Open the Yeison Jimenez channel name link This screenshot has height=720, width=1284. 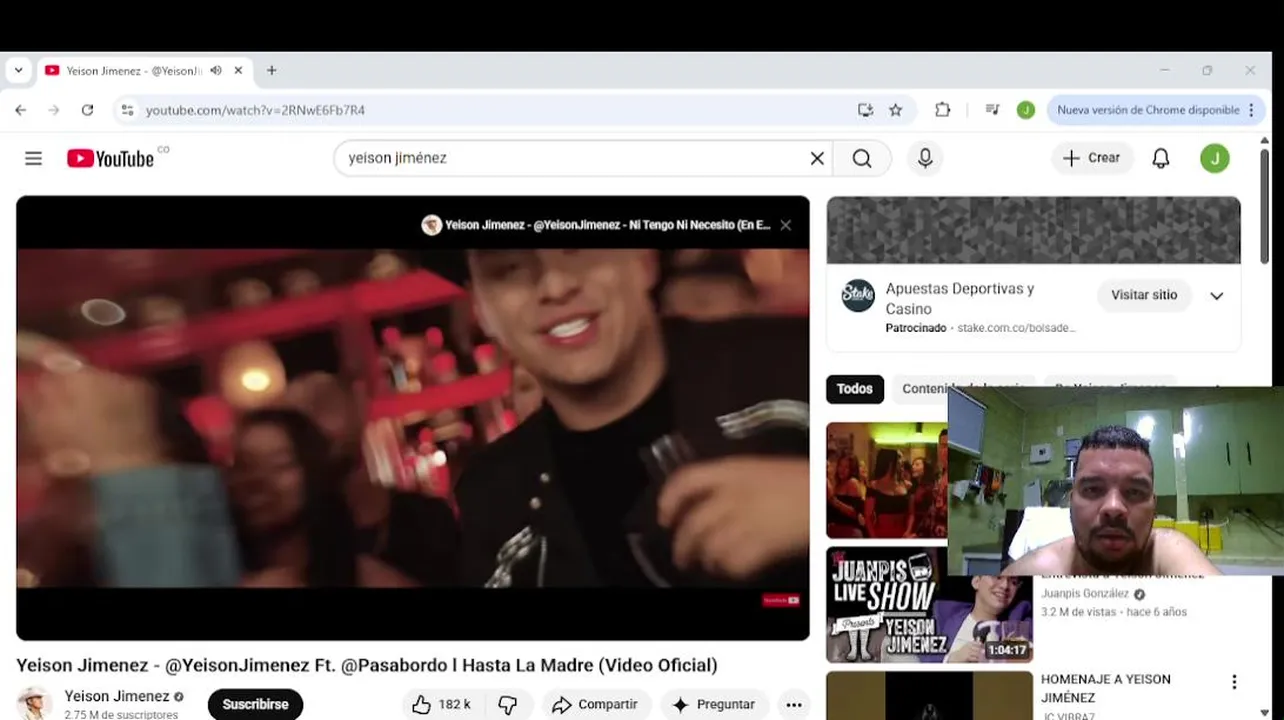click(x=117, y=696)
